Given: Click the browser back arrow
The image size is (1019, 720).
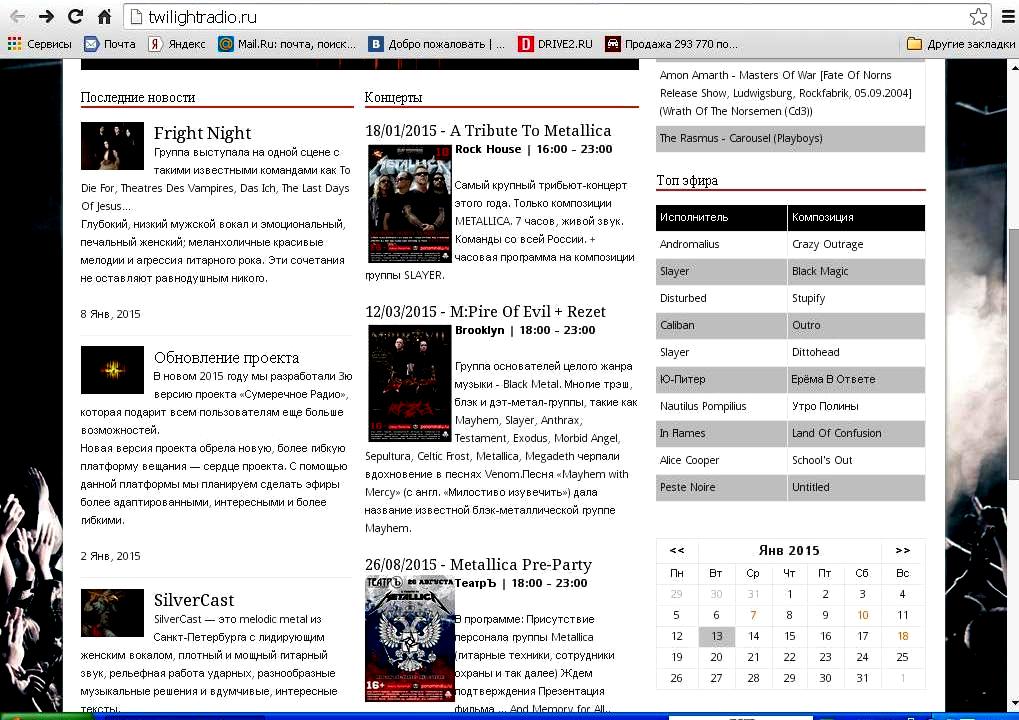Looking at the screenshot, I should [17, 16].
